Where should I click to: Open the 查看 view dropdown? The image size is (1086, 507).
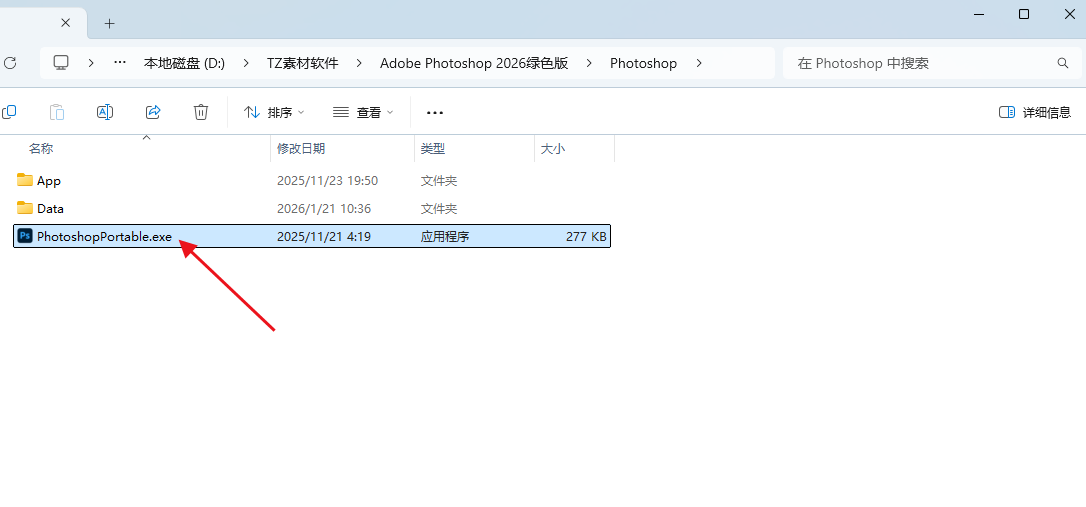363,112
